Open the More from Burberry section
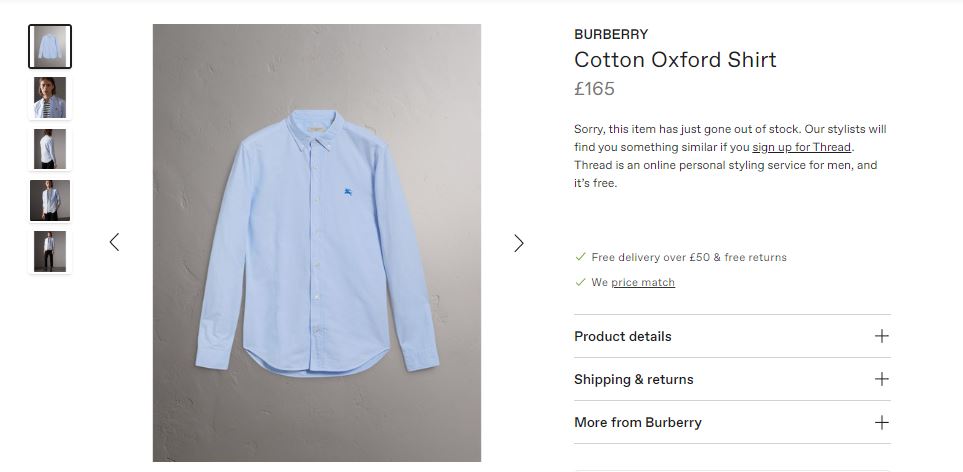This screenshot has width=963, height=472. [638, 422]
